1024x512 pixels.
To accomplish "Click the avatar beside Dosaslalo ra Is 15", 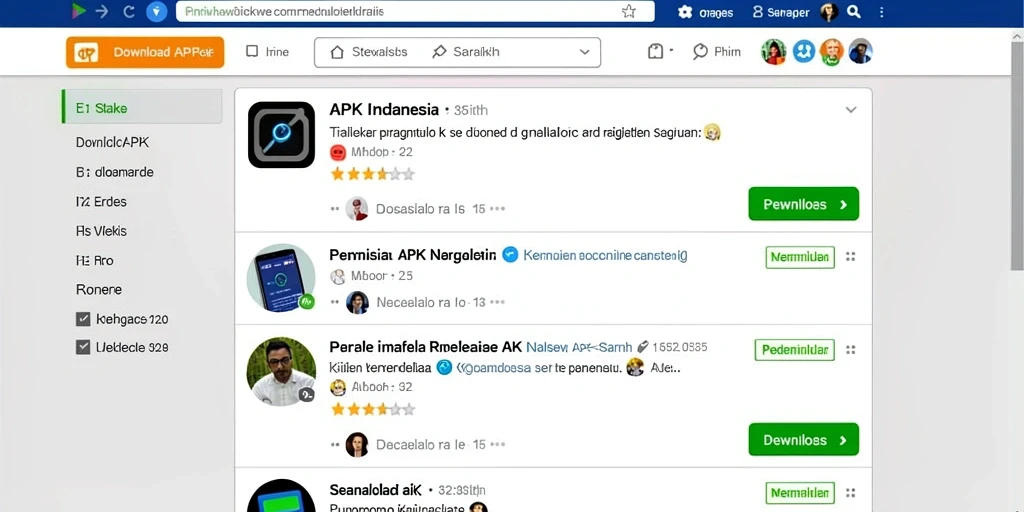I will coord(357,208).
